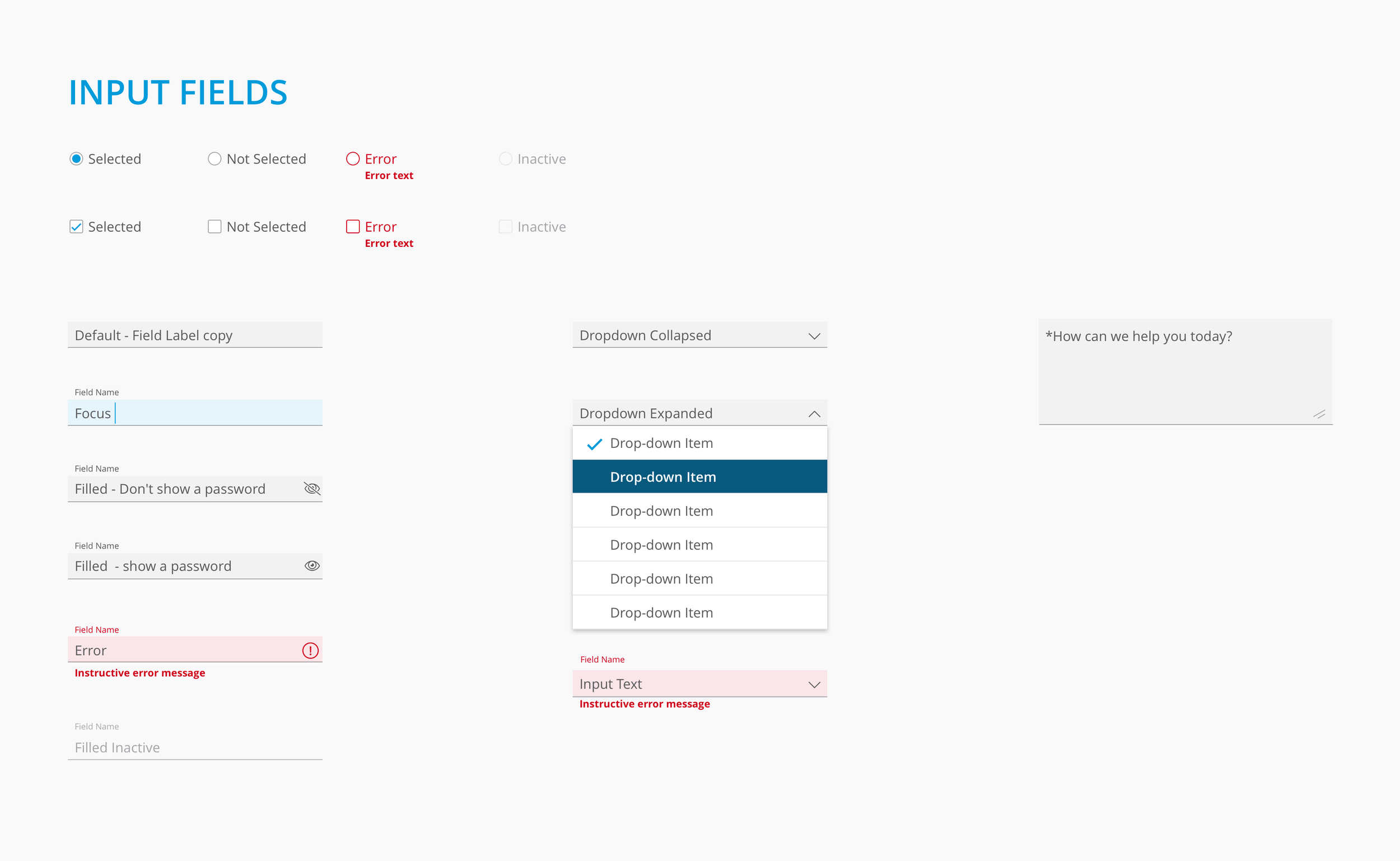Viewport: 1400px width, 861px height.
Task: Click the red exclamation icon in Error field
Action: coord(310,651)
